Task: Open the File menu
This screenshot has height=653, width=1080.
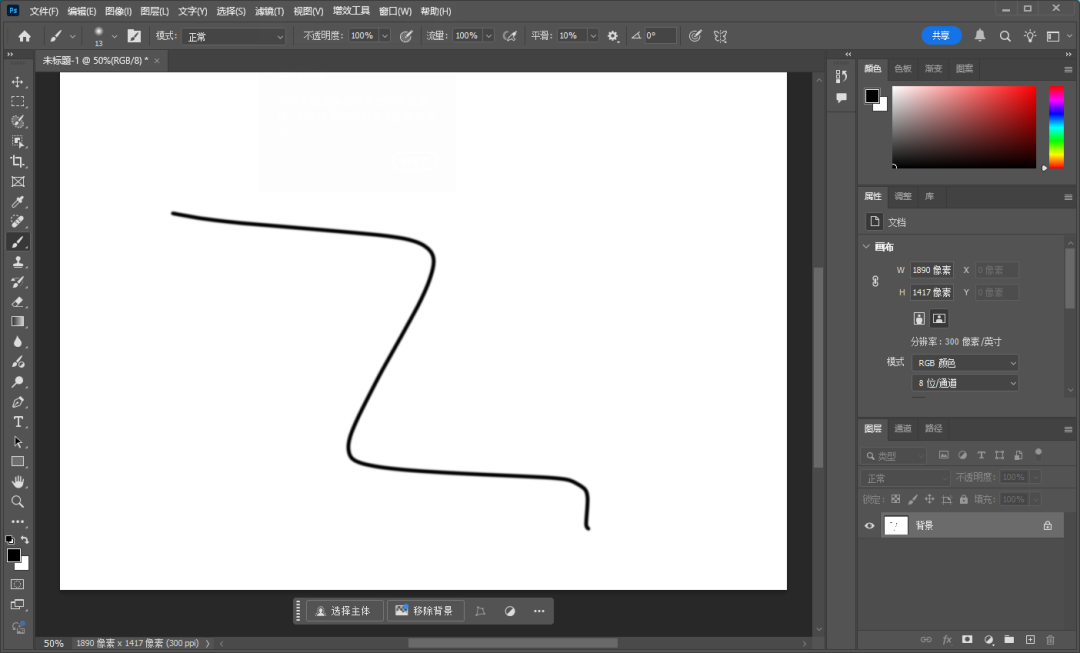Action: [43, 11]
